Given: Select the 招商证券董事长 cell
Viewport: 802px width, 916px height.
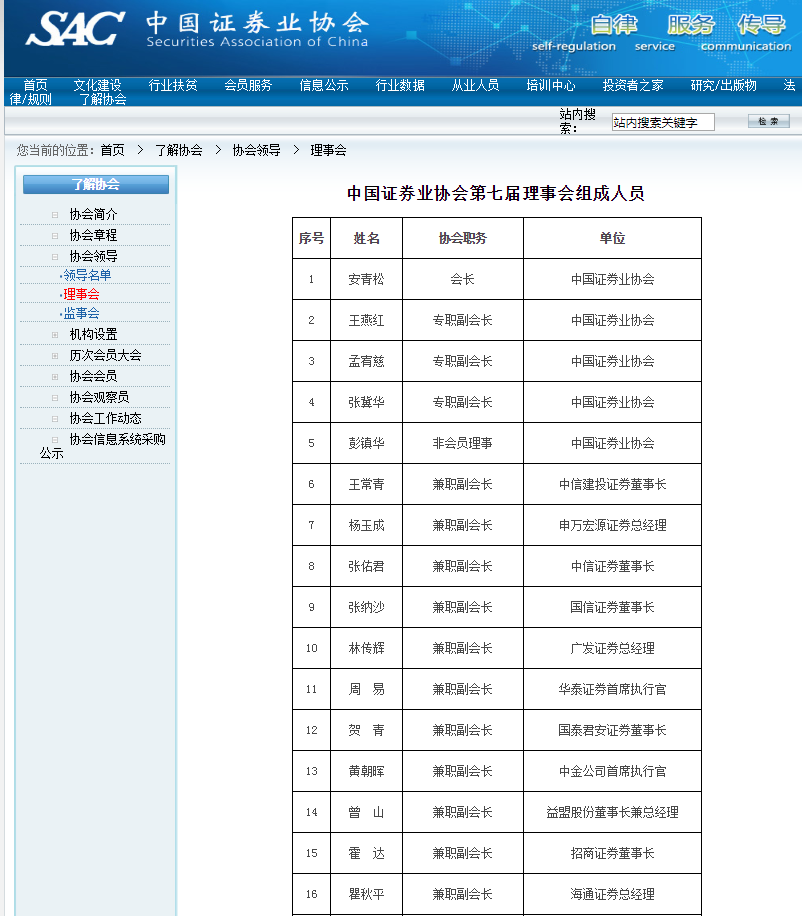Looking at the screenshot, I should [612, 853].
